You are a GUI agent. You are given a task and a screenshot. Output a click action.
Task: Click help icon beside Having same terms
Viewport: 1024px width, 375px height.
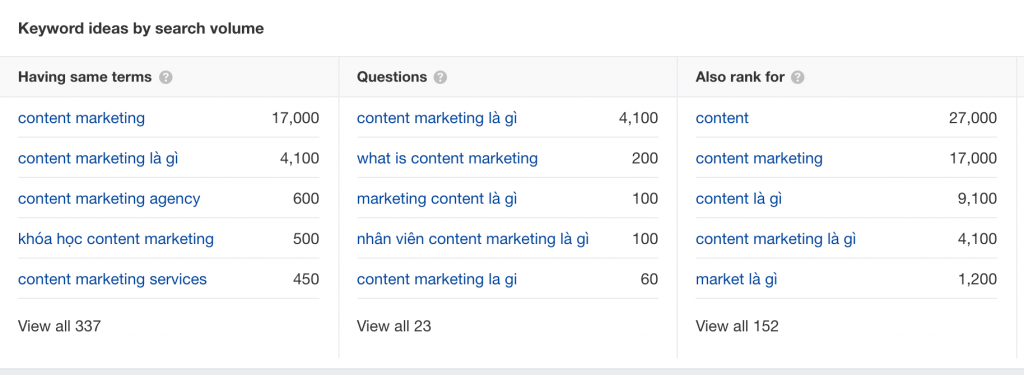click(166, 77)
